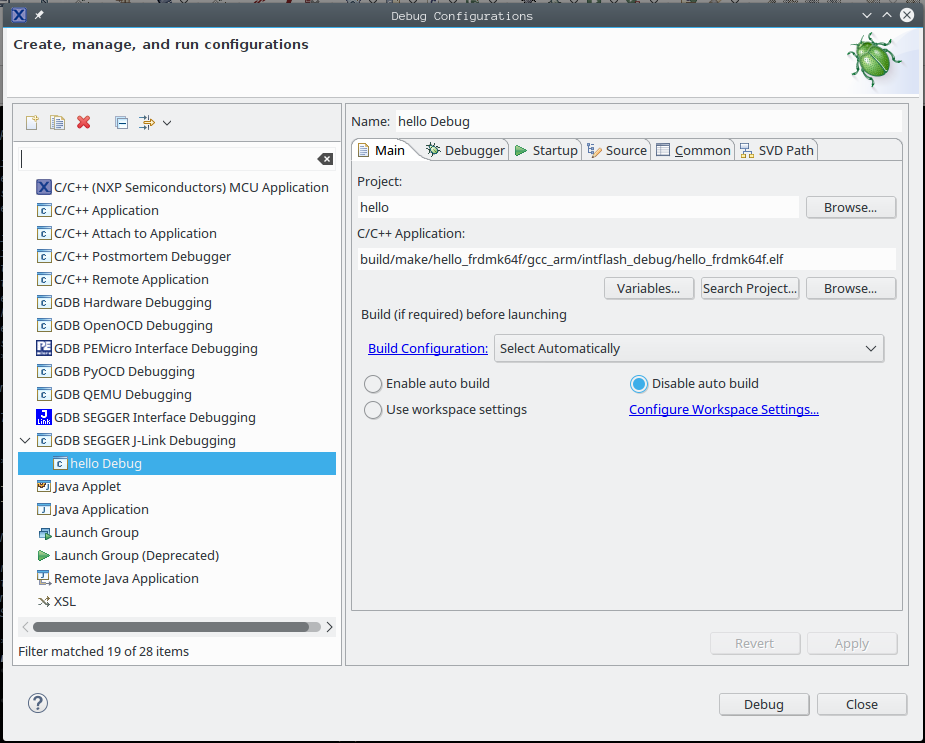Open filter options dropdown arrow
Image resolution: width=925 pixels, height=743 pixels.
click(167, 122)
